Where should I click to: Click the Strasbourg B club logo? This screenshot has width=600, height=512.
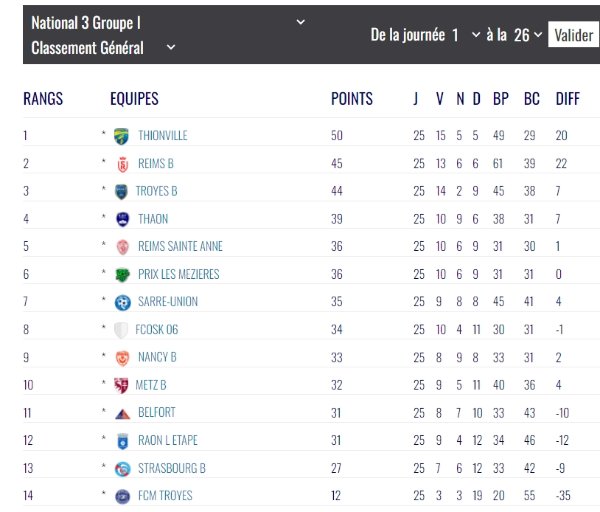coord(122,468)
